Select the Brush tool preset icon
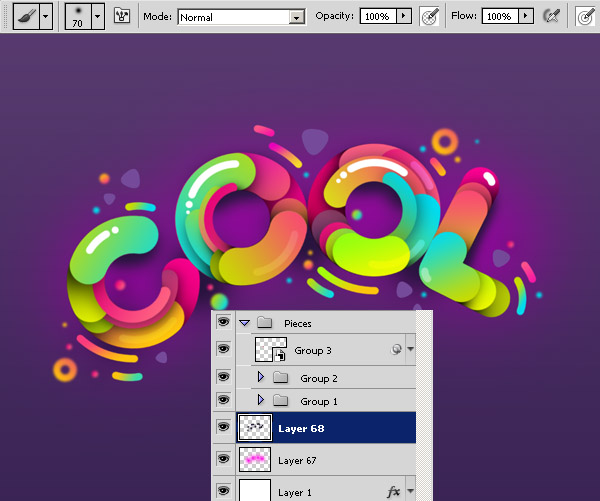The width and height of the screenshot is (600, 501). coord(26,16)
